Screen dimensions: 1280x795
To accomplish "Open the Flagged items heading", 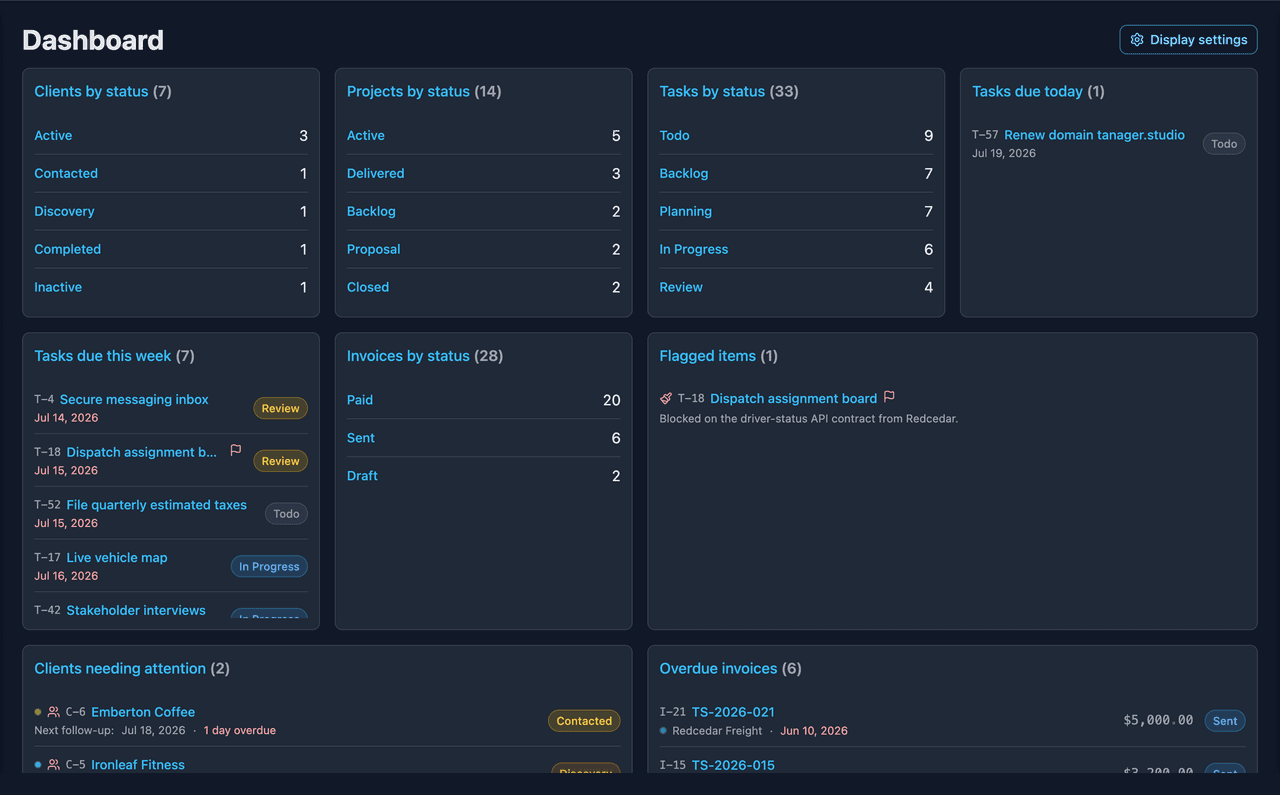I will pyautogui.click(x=708, y=356).
